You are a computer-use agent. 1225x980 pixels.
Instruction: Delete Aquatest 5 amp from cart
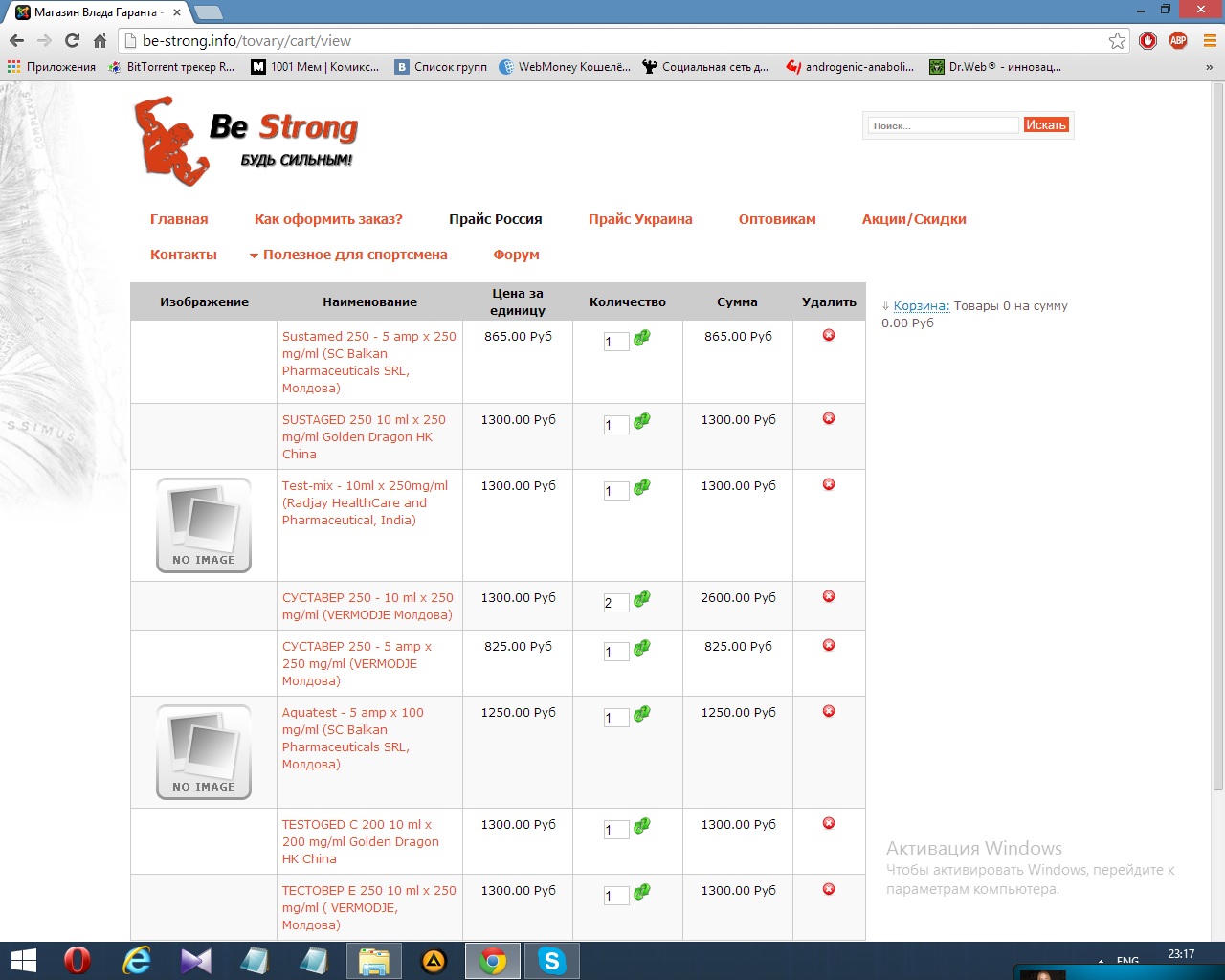tap(829, 711)
